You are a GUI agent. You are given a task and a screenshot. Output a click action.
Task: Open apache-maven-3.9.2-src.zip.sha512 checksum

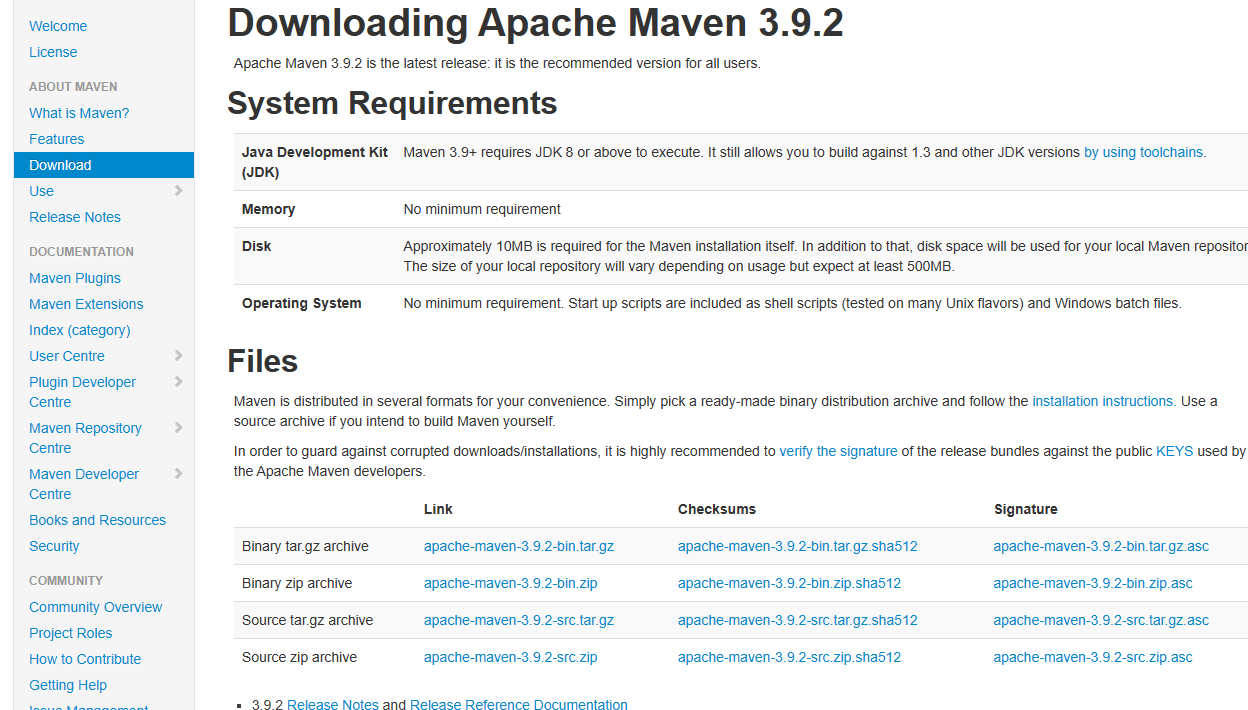point(789,657)
